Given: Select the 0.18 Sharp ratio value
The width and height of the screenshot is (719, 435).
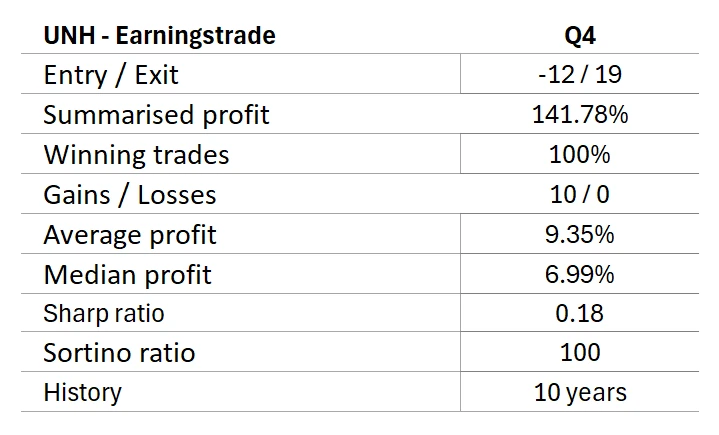Looking at the screenshot, I should click(x=580, y=313).
